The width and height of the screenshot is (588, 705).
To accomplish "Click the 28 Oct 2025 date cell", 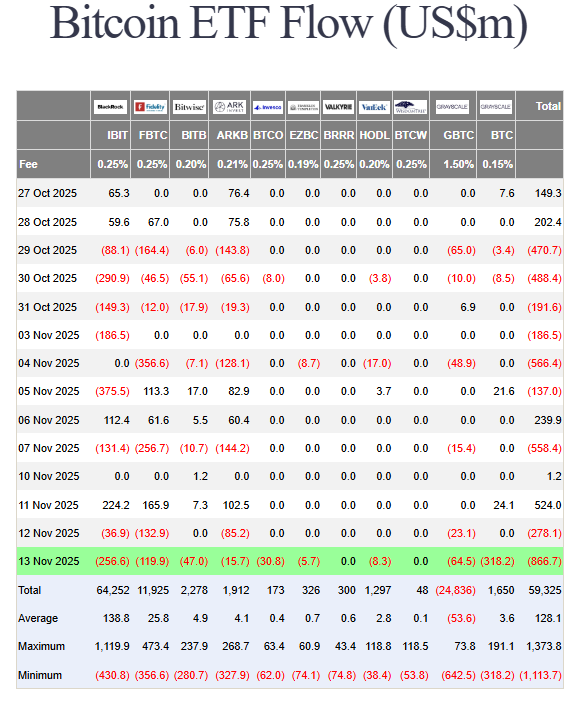I will [x=47, y=223].
